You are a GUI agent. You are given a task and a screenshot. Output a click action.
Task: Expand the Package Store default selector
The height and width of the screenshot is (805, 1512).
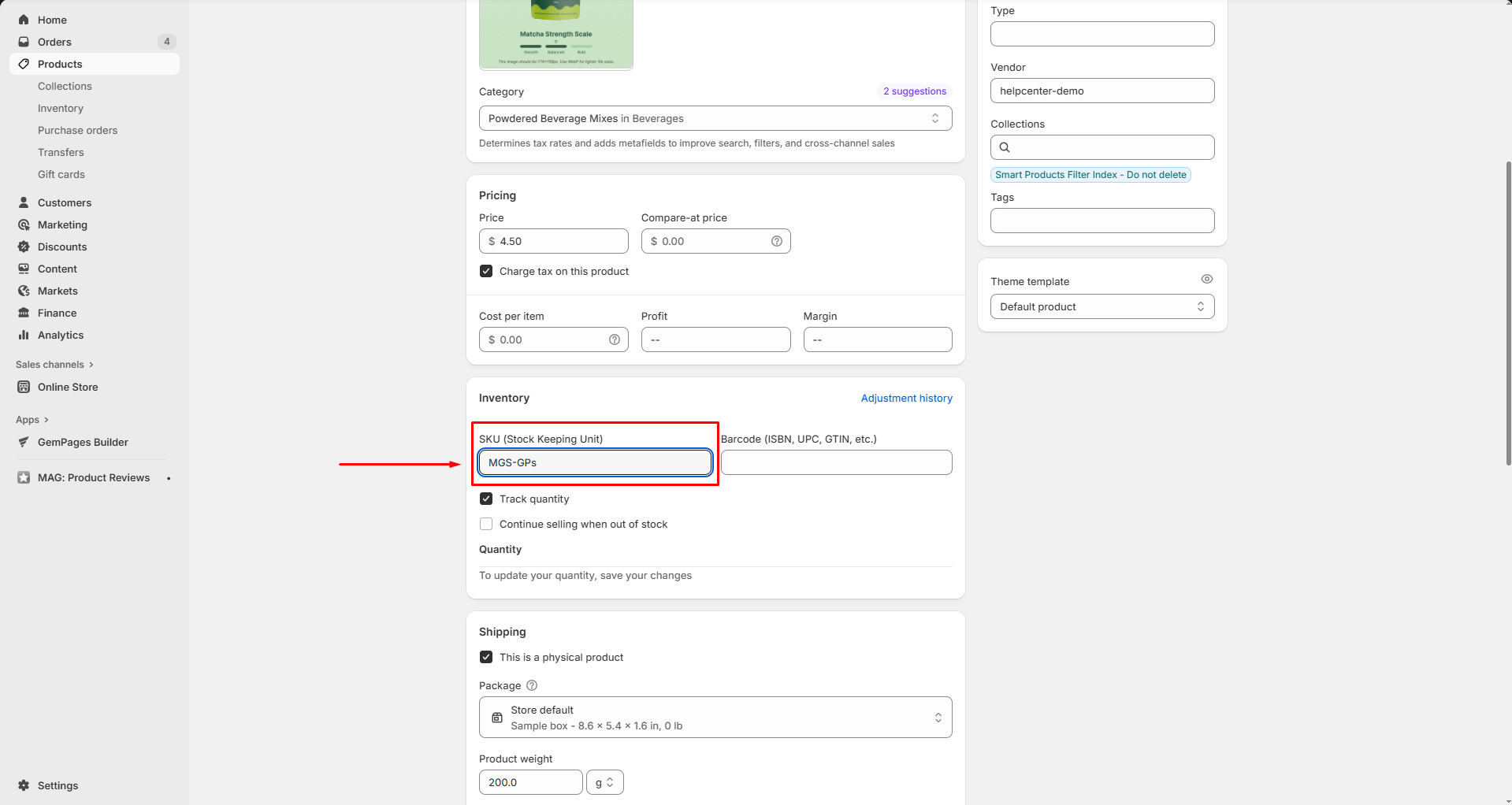coord(715,717)
